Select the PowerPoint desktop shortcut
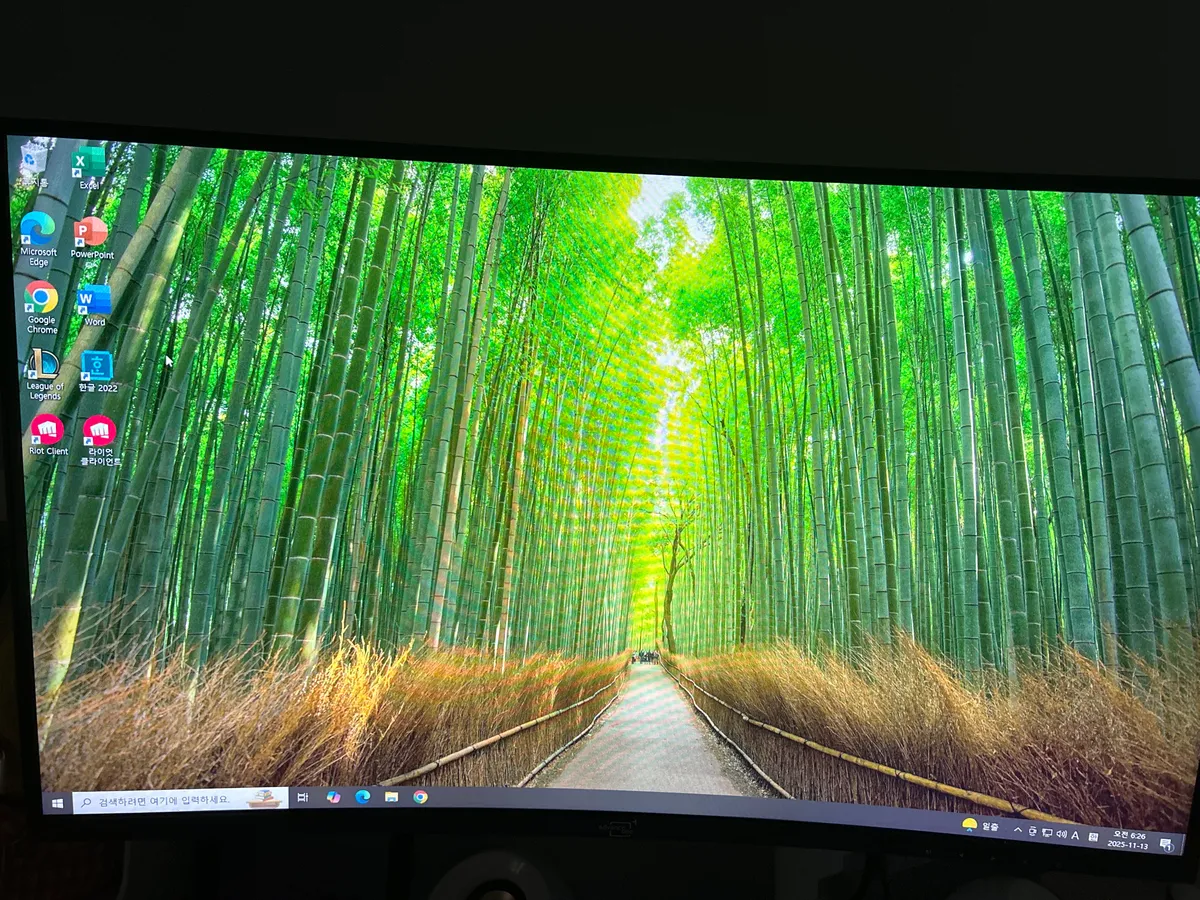1200x900 pixels. [92, 238]
